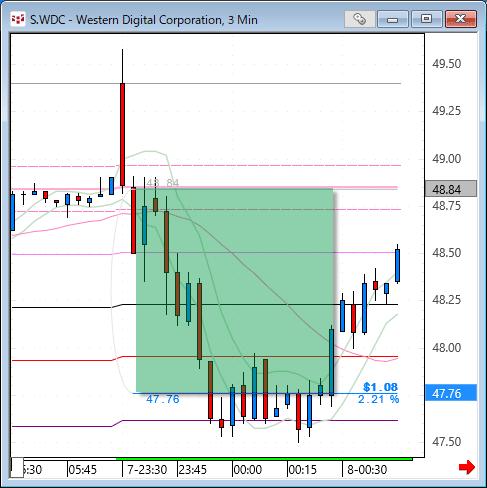Click the small box at bottom-left corner
487x488 pixels.
[17, 467]
